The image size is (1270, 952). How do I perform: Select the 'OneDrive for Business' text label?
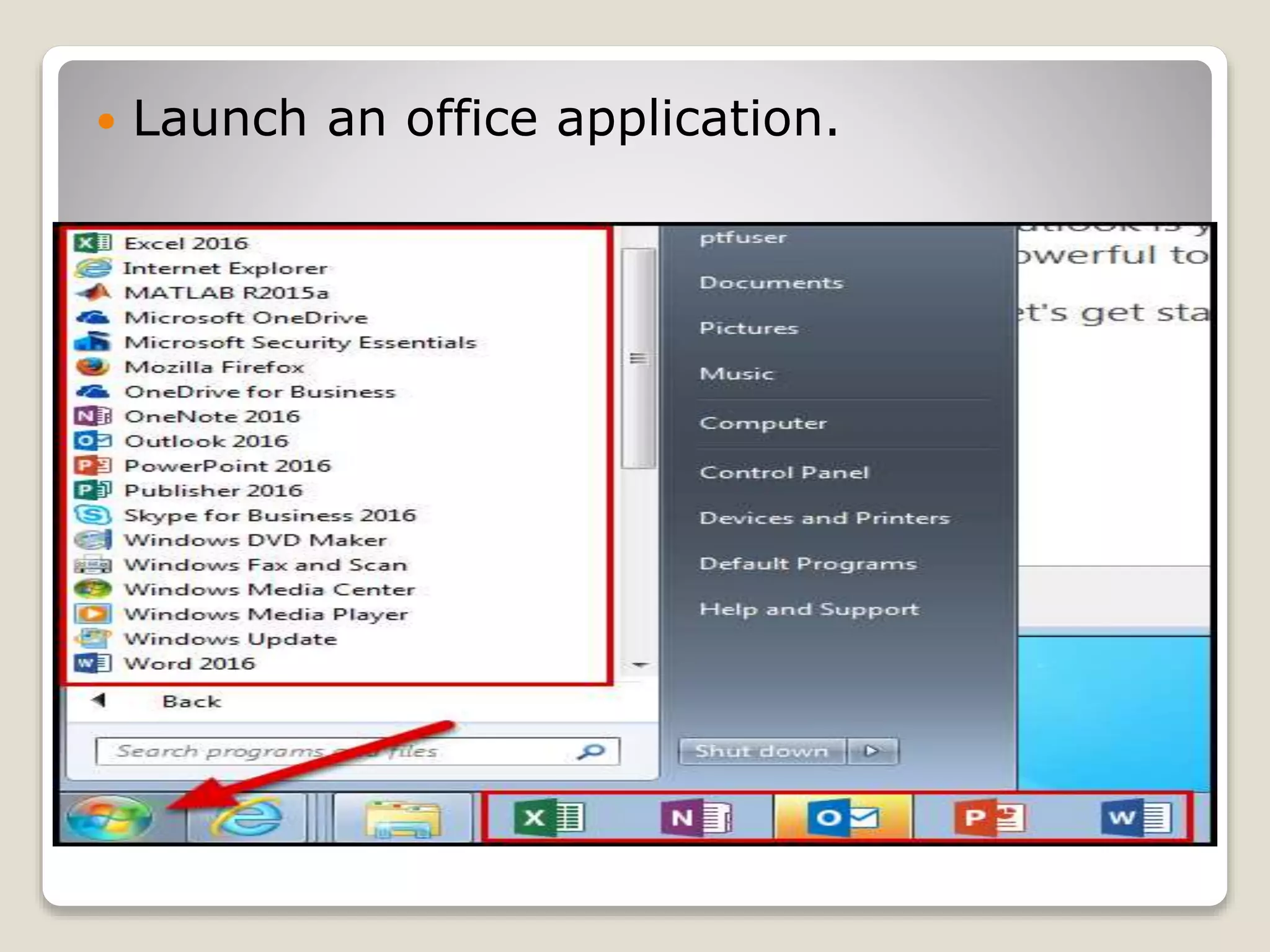point(260,392)
